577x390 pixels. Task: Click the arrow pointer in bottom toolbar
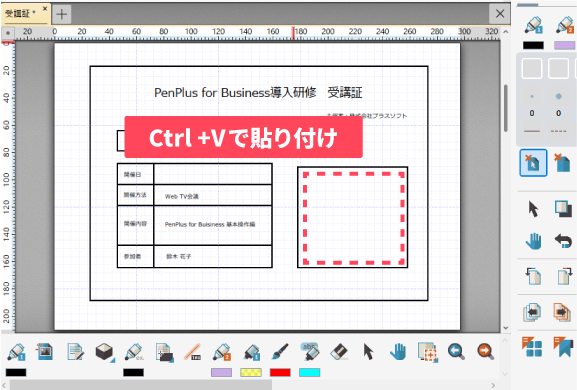(x=368, y=352)
